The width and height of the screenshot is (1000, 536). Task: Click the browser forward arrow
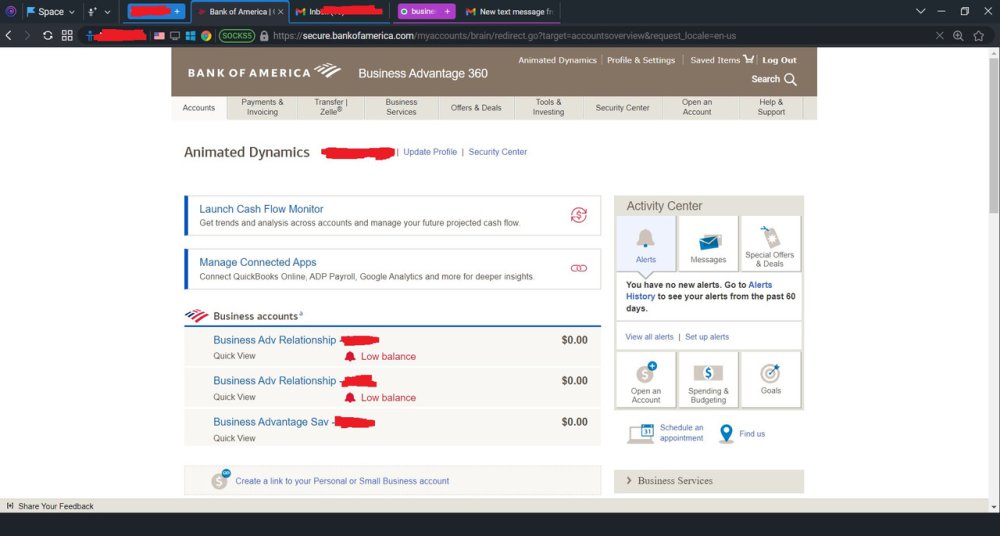27,36
